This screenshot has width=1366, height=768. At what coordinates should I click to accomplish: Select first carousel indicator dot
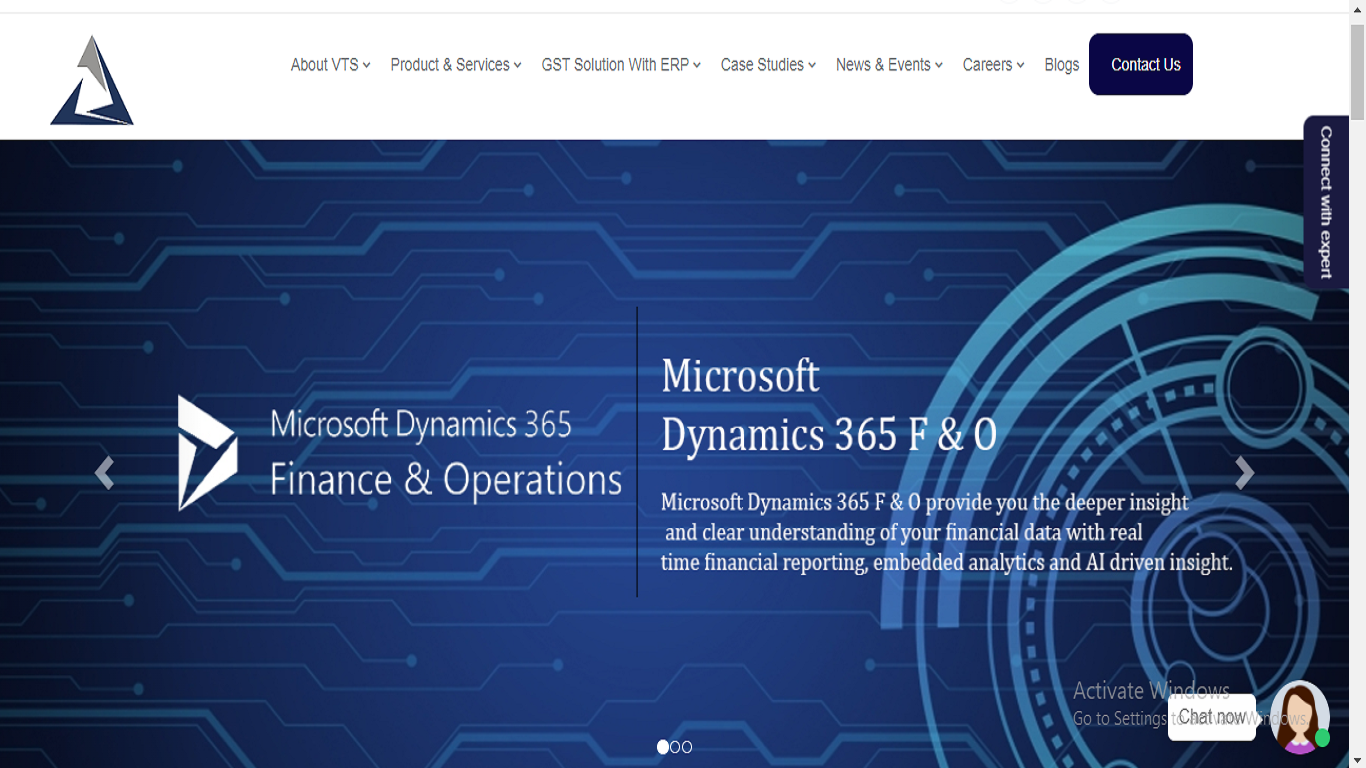(662, 747)
